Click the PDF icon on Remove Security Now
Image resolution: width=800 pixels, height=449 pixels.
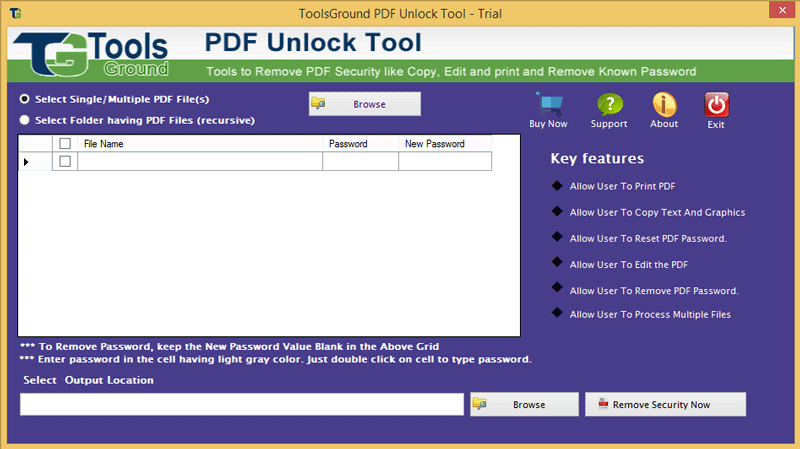[603, 404]
